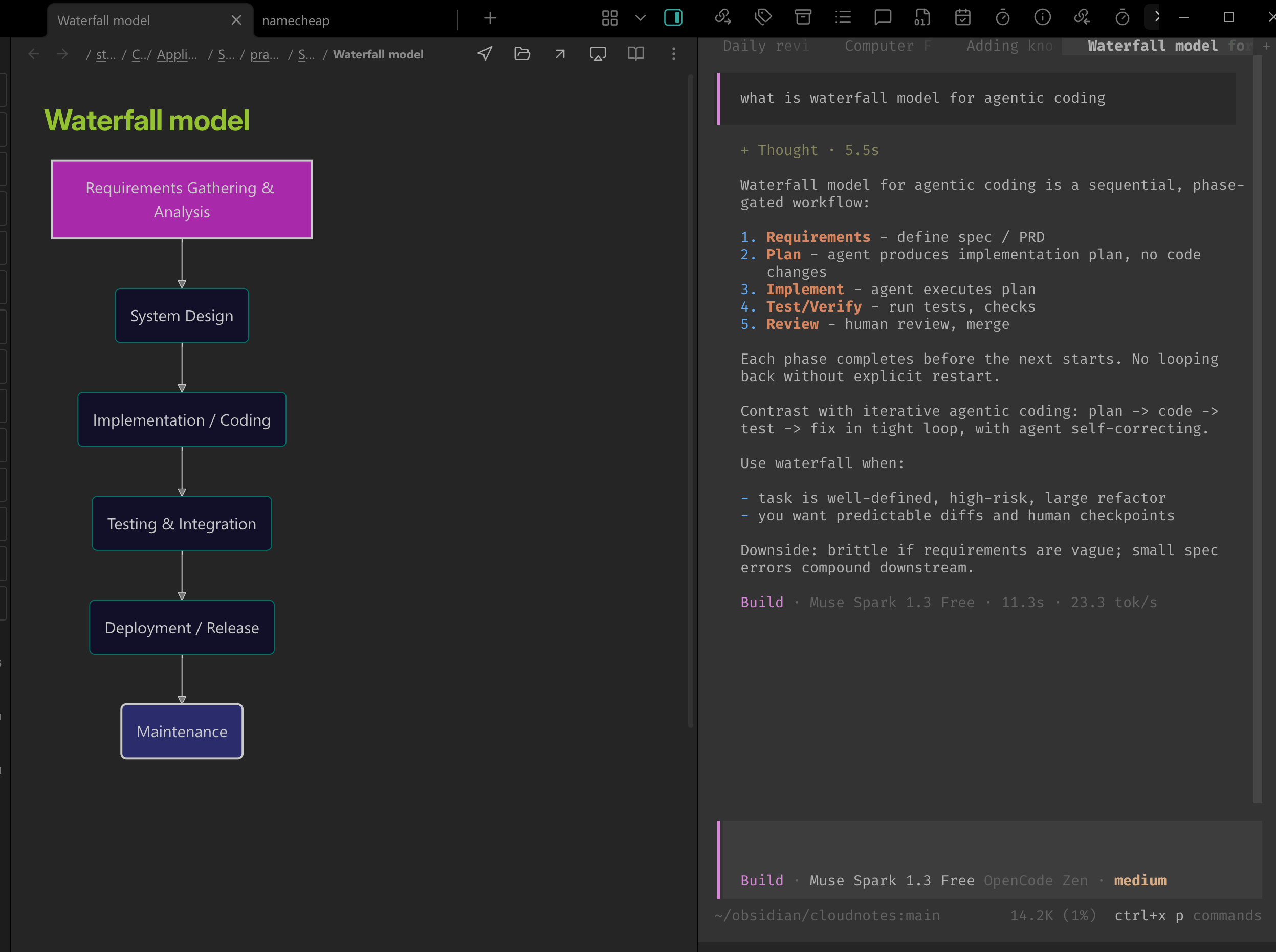
Task: Switch to reading view with the book icon
Action: 635,54
